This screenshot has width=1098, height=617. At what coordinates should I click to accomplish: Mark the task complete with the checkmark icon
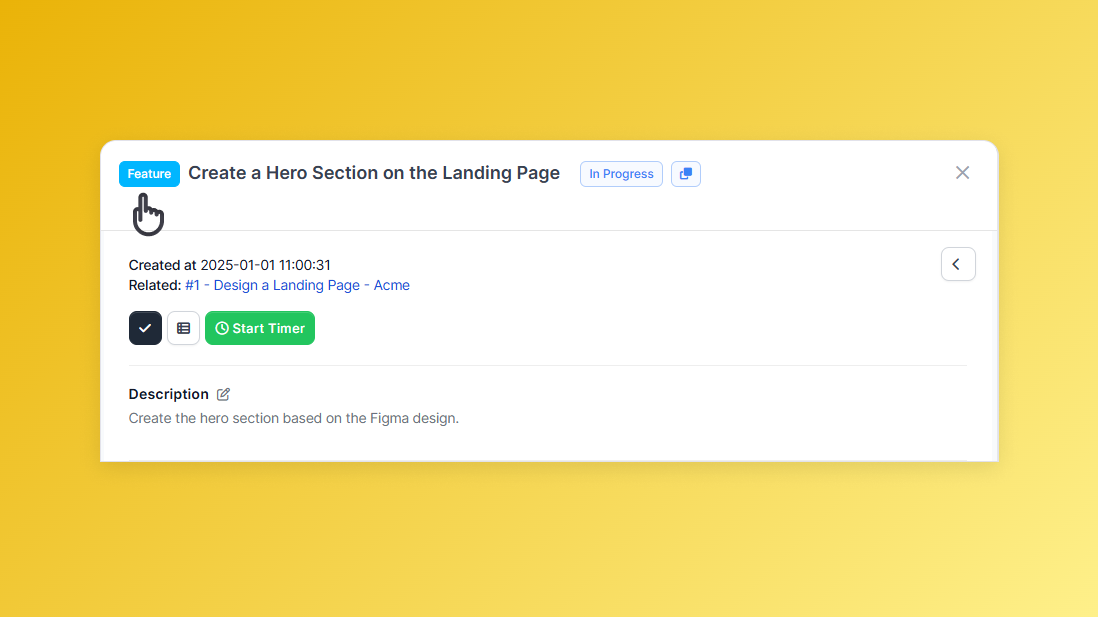tap(145, 328)
